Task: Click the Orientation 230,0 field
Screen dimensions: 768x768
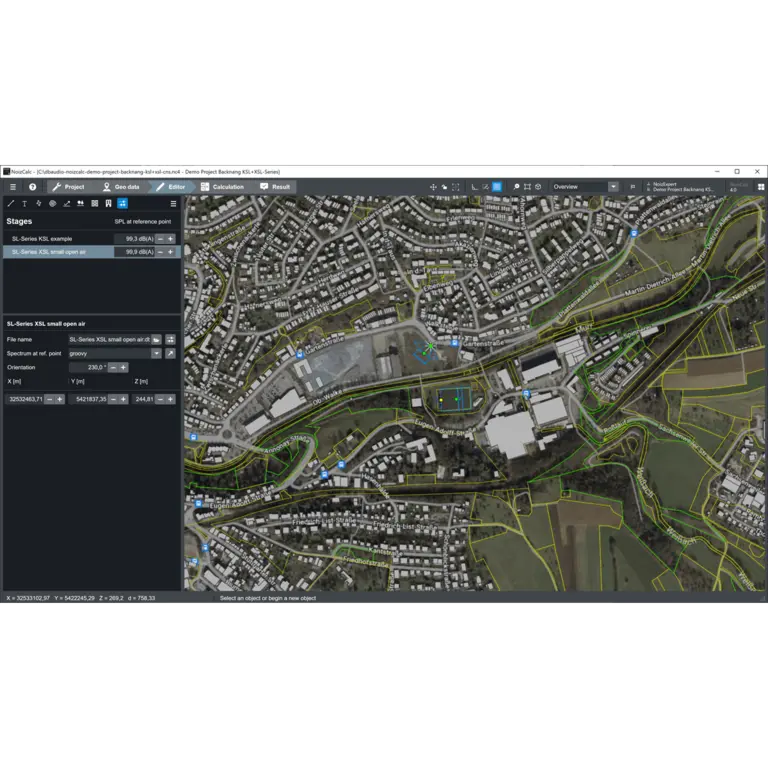Action: 88,367
